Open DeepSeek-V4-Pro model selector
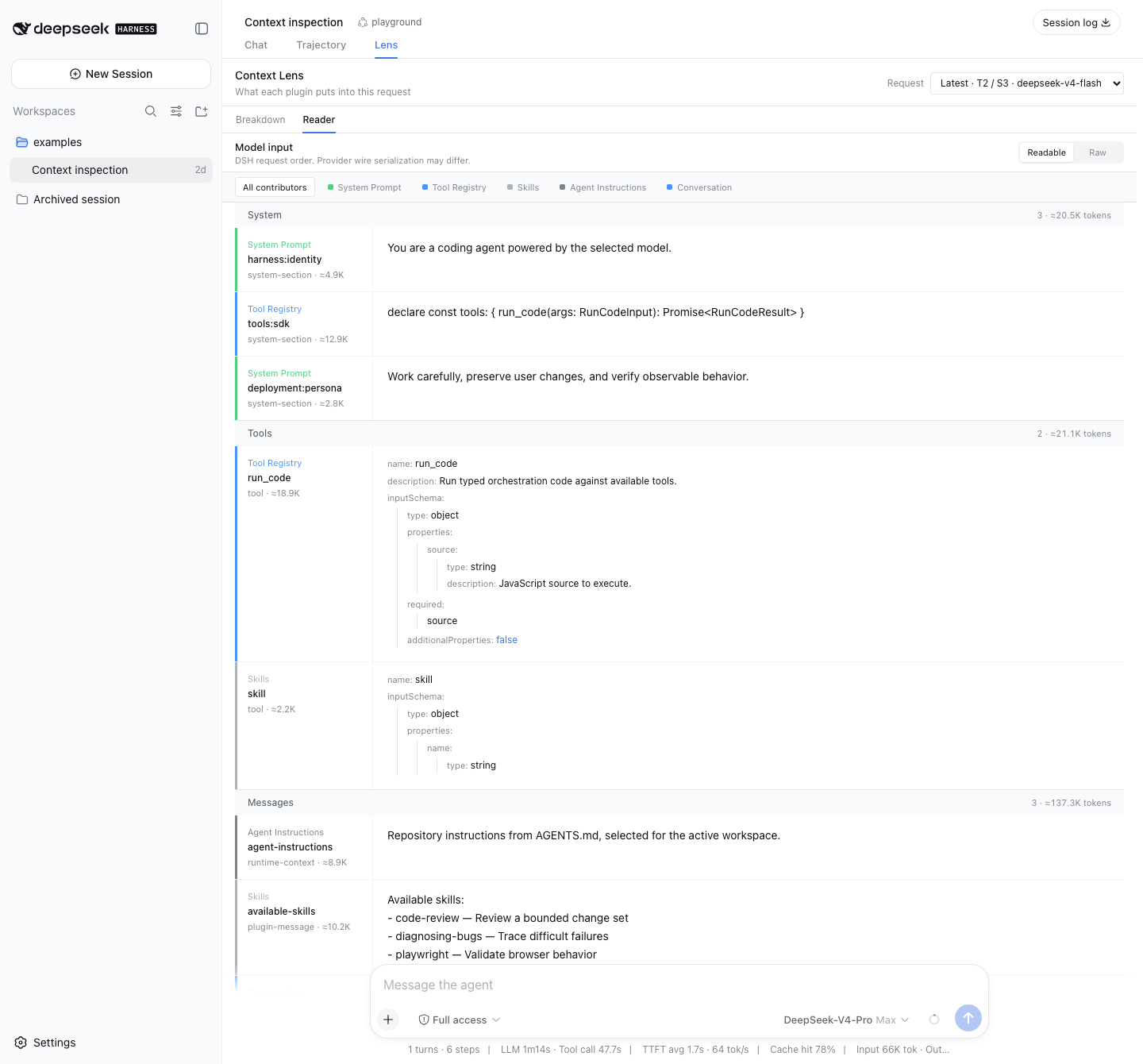This screenshot has height=1064, width=1143. (x=846, y=1020)
